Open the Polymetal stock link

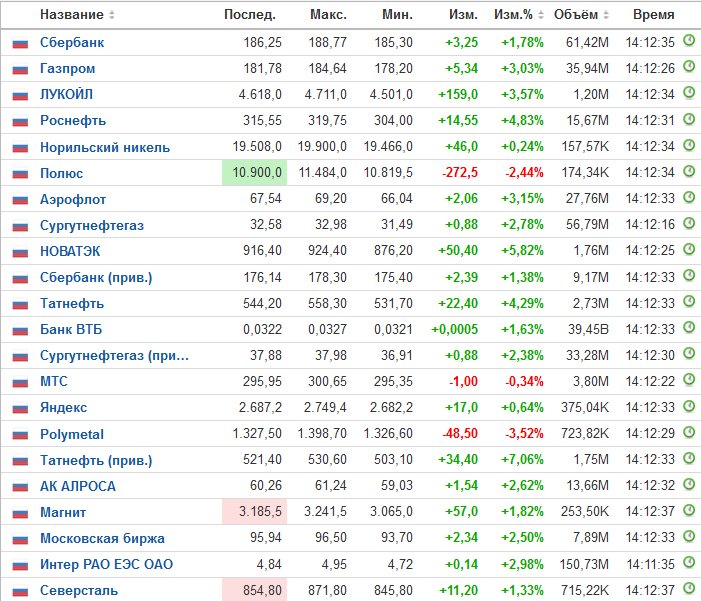click(72, 434)
